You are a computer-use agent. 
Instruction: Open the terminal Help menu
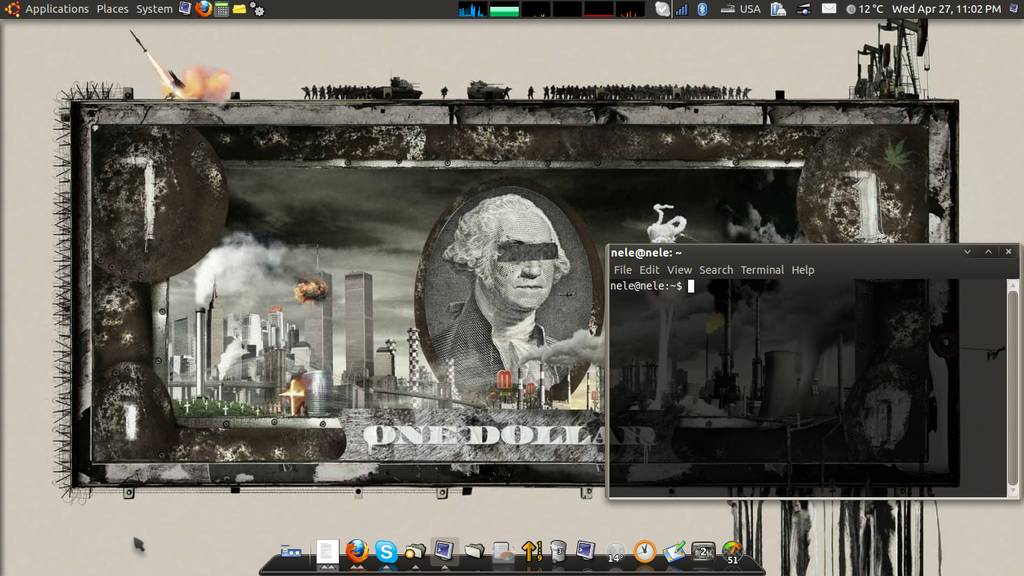click(x=803, y=270)
